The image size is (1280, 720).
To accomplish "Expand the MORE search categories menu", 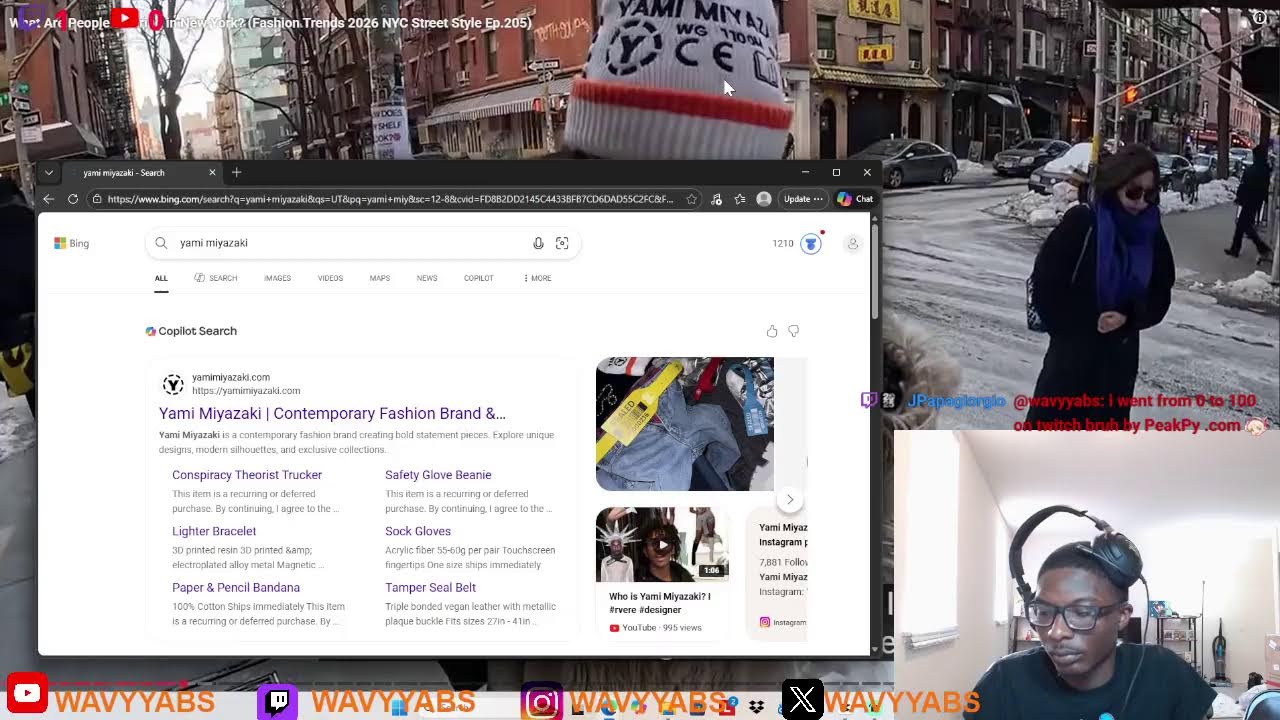I will click(538, 278).
